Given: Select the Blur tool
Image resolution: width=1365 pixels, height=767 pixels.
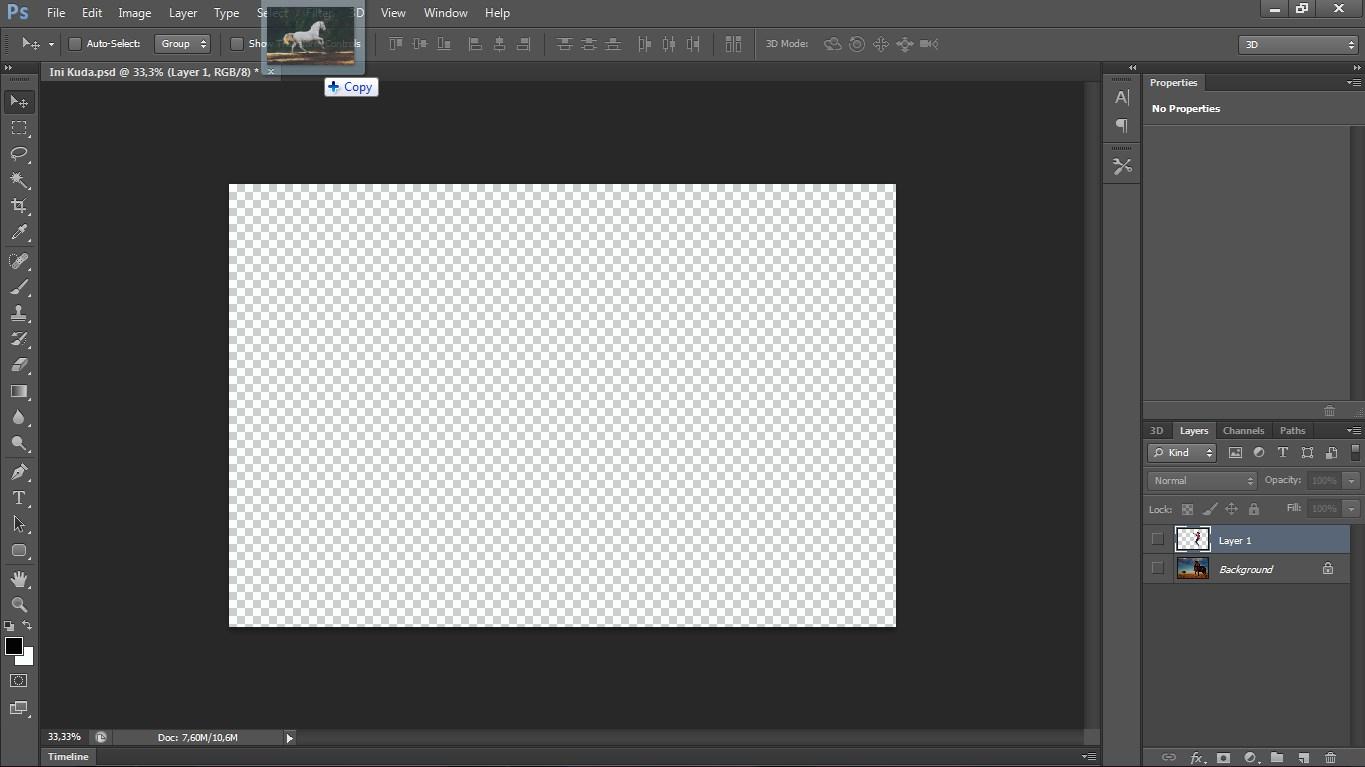Looking at the screenshot, I should click(19, 417).
